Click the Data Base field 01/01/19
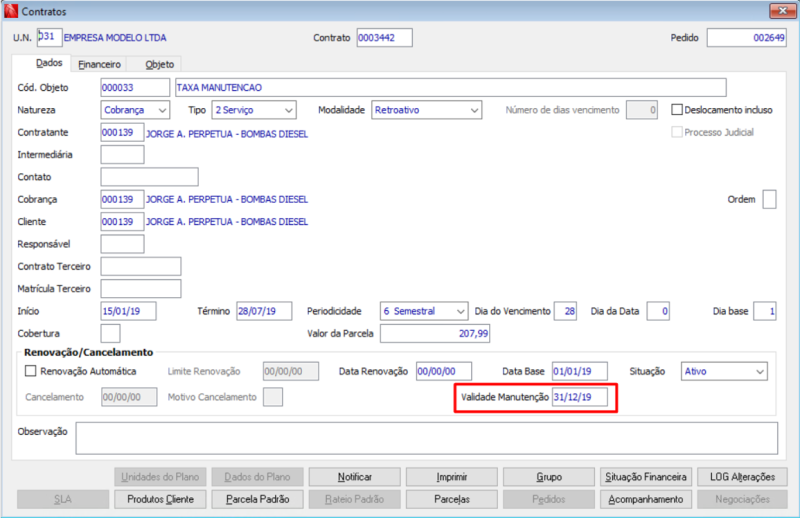The width and height of the screenshot is (800, 518). click(x=580, y=371)
